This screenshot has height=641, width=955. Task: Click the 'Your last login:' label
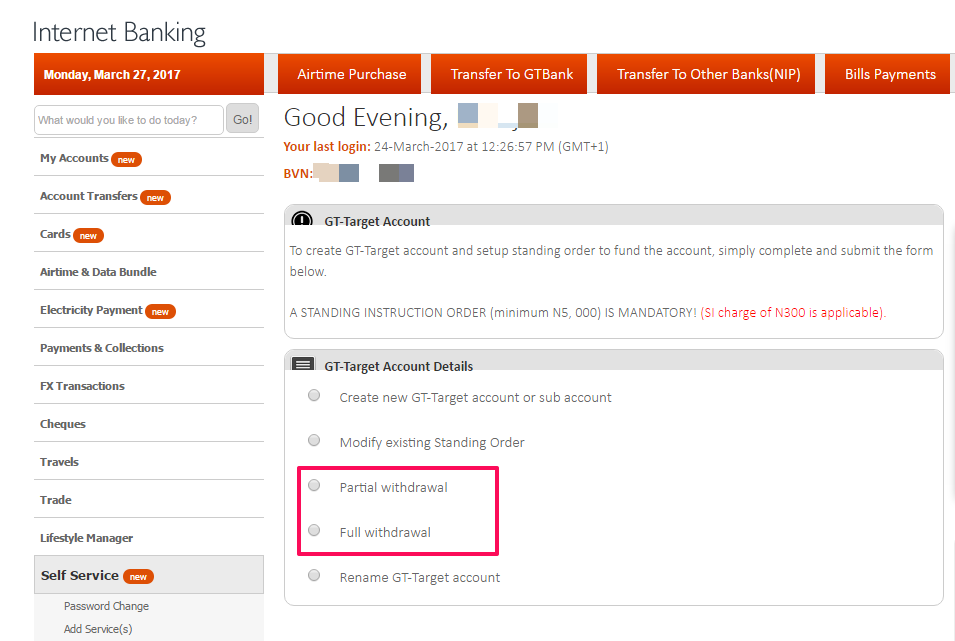coord(326,146)
